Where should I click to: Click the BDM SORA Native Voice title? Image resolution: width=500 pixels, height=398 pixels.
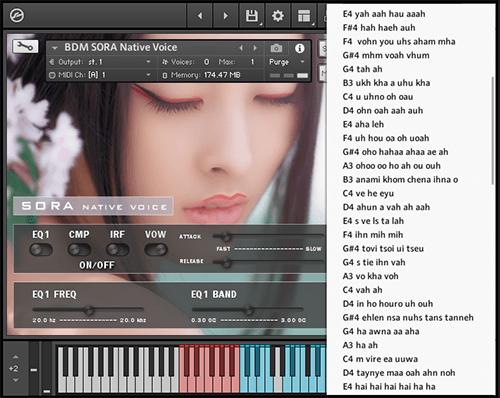121,48
